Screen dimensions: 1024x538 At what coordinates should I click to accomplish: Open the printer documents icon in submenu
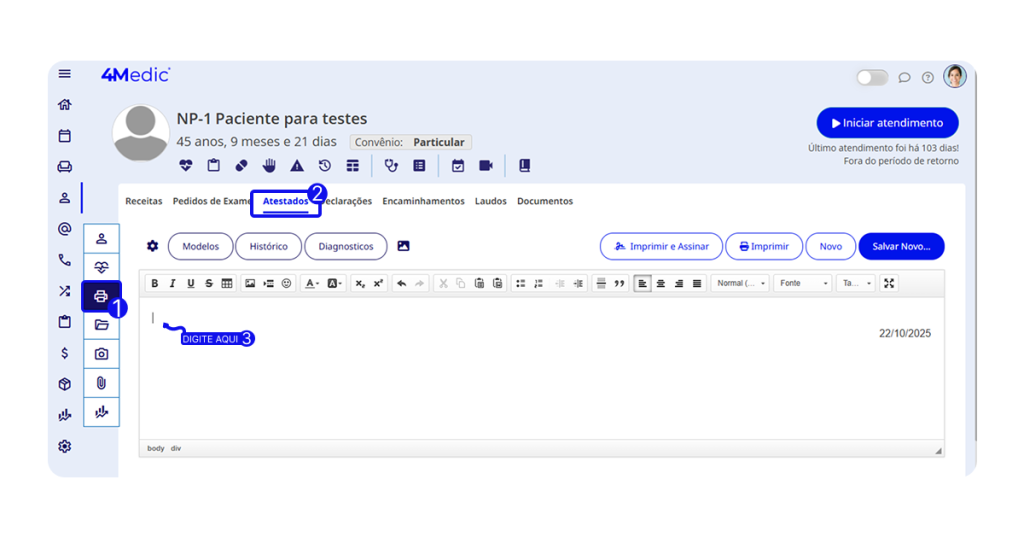(x=101, y=297)
